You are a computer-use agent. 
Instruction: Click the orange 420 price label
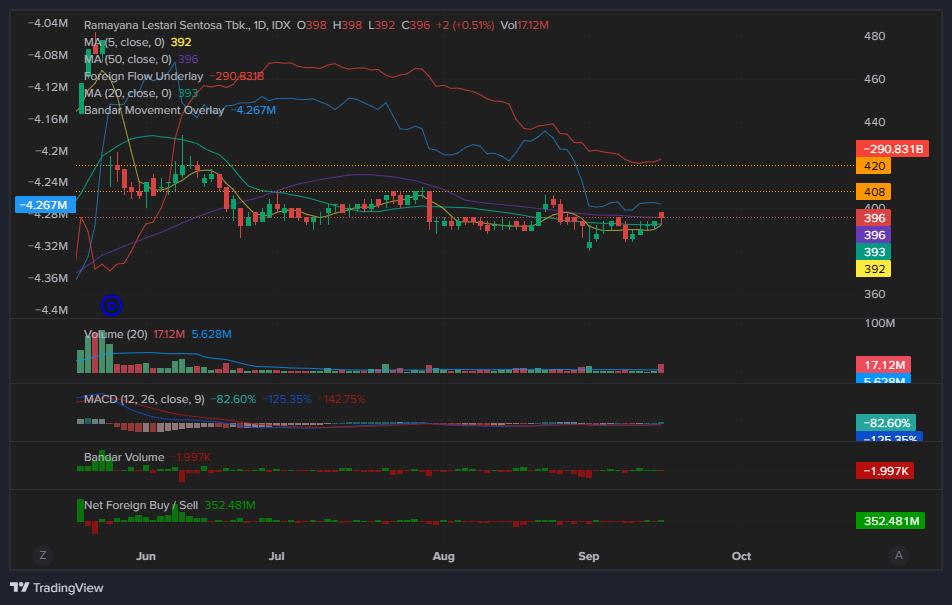click(x=873, y=166)
